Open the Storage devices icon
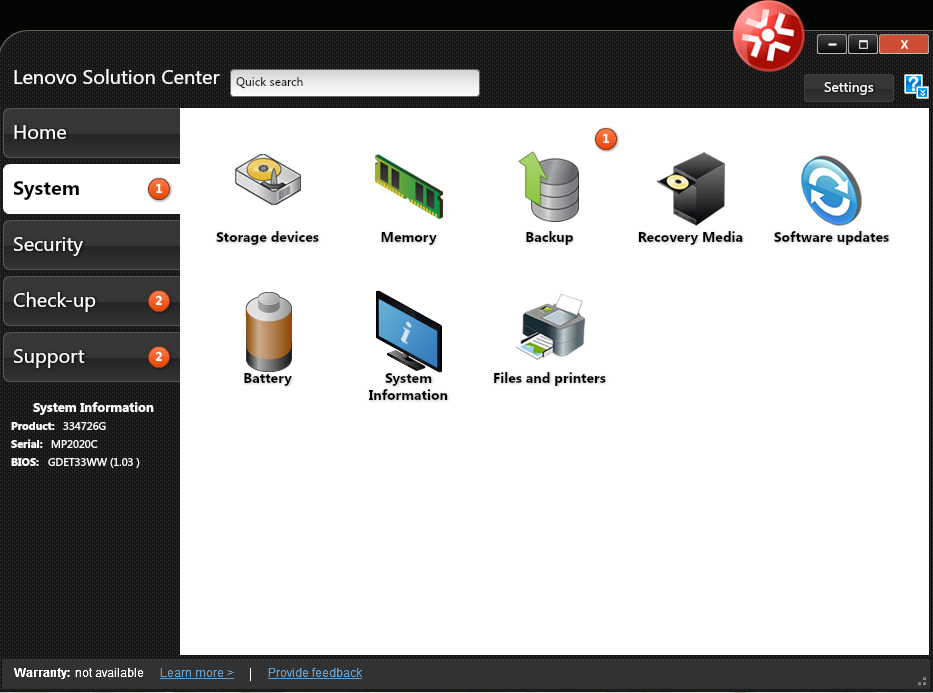 click(268, 179)
